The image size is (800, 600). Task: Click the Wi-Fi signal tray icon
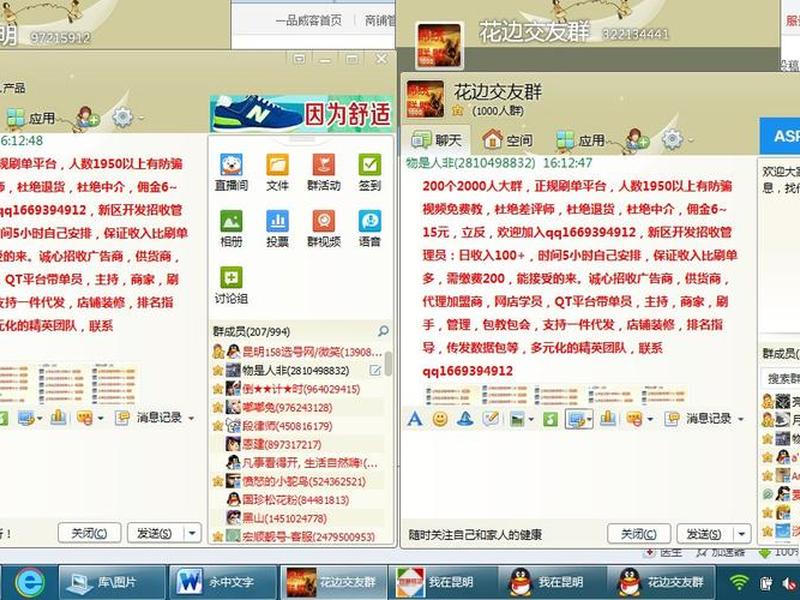pyautogui.click(x=739, y=582)
